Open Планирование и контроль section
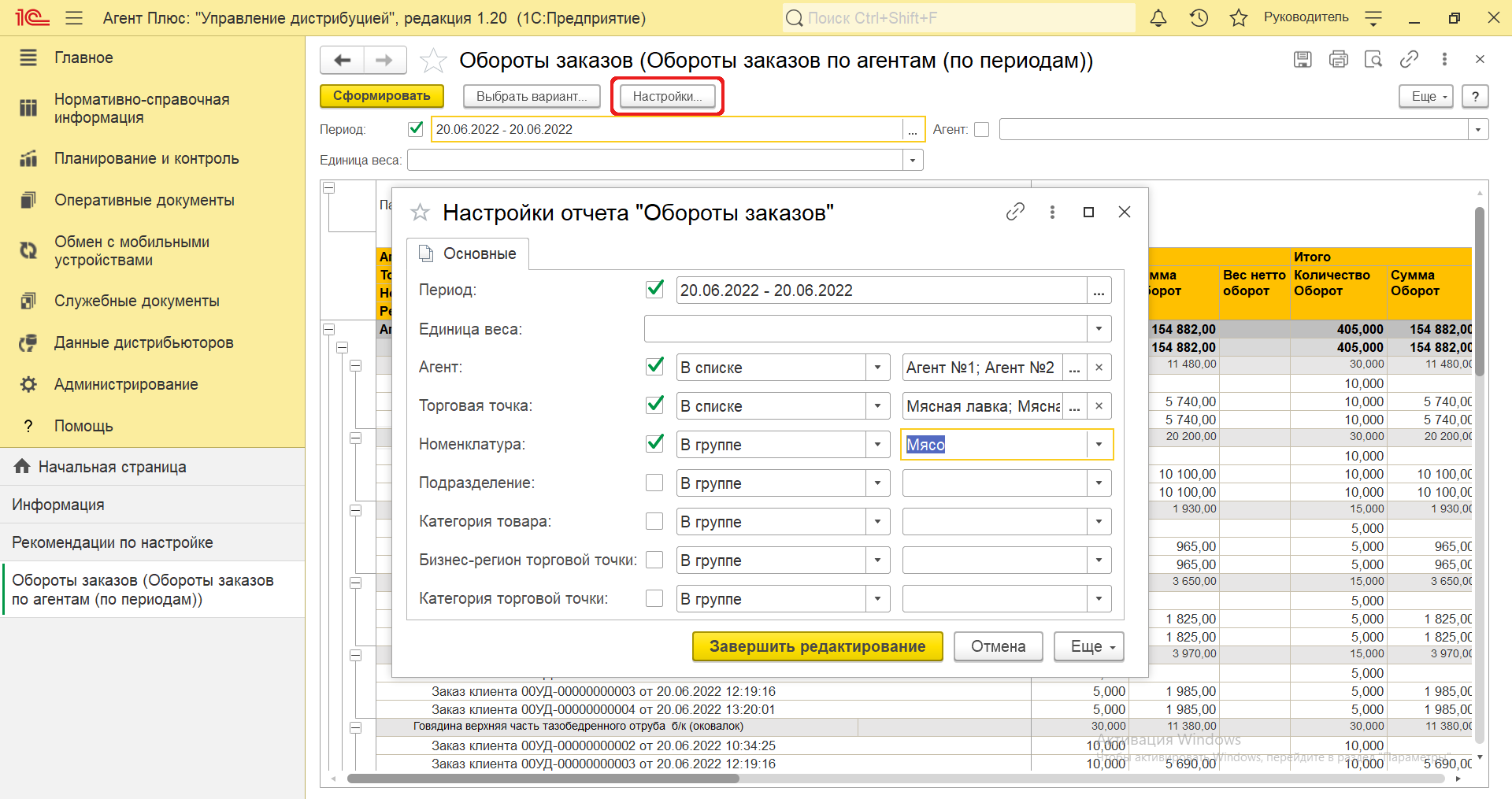This screenshot has width=1512, height=799. coord(152,158)
